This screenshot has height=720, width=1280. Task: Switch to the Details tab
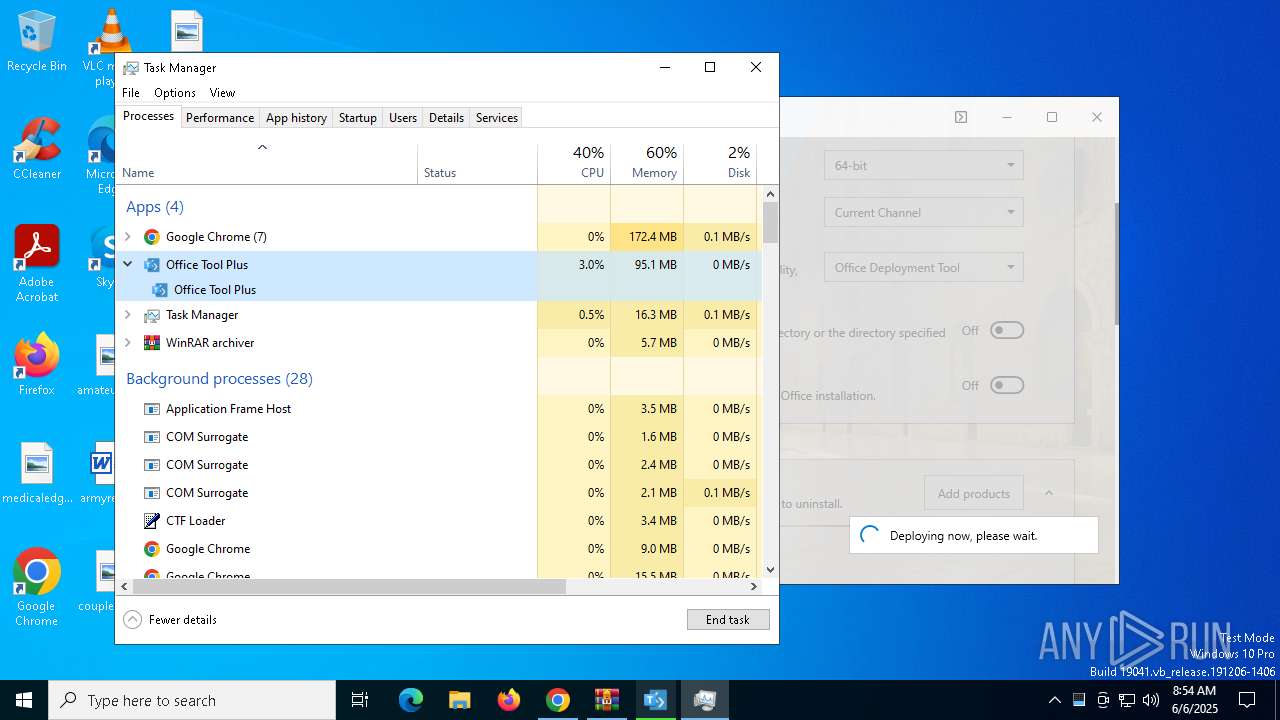pyautogui.click(x=446, y=118)
